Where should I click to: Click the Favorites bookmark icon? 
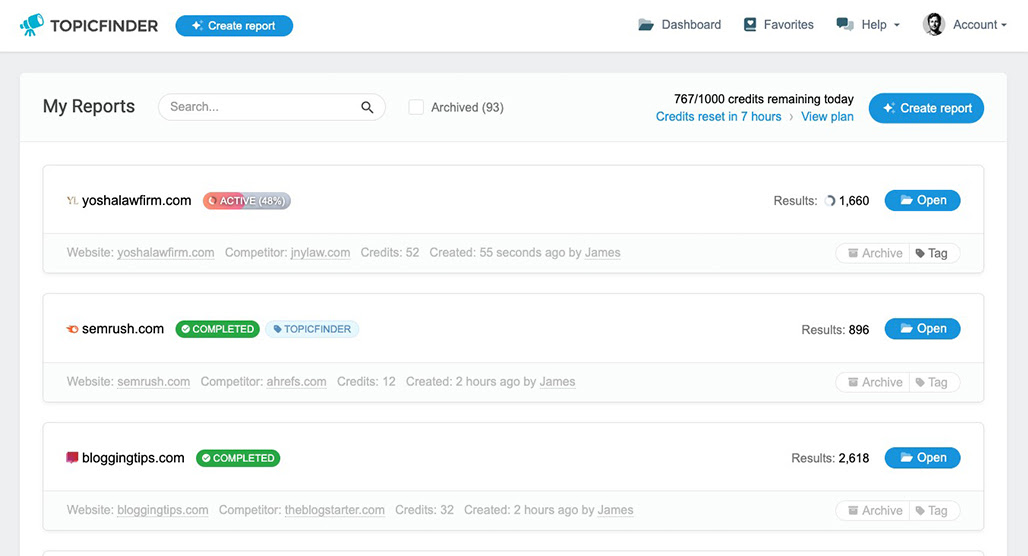pos(750,25)
